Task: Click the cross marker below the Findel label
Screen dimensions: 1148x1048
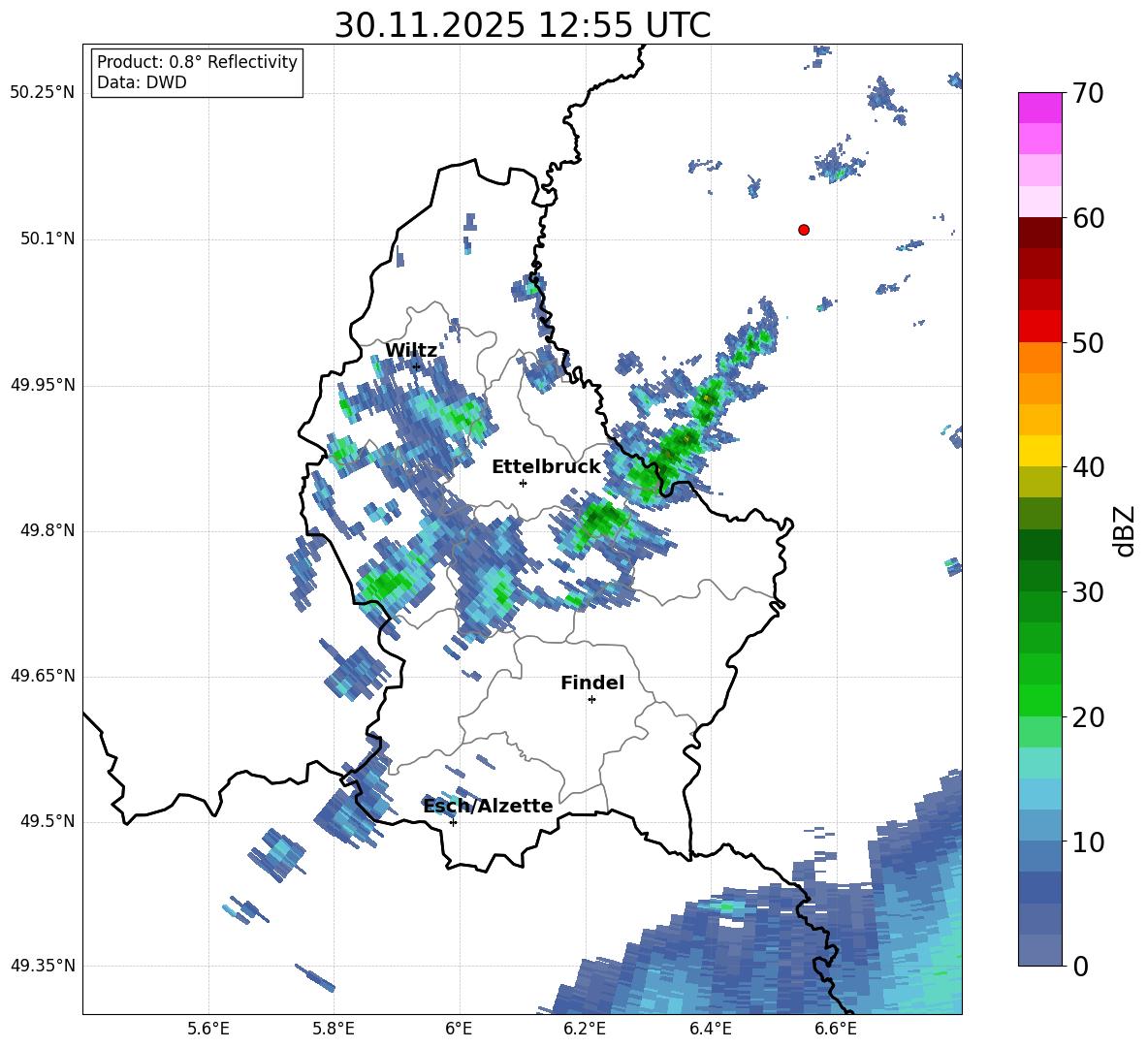Action: [591, 700]
